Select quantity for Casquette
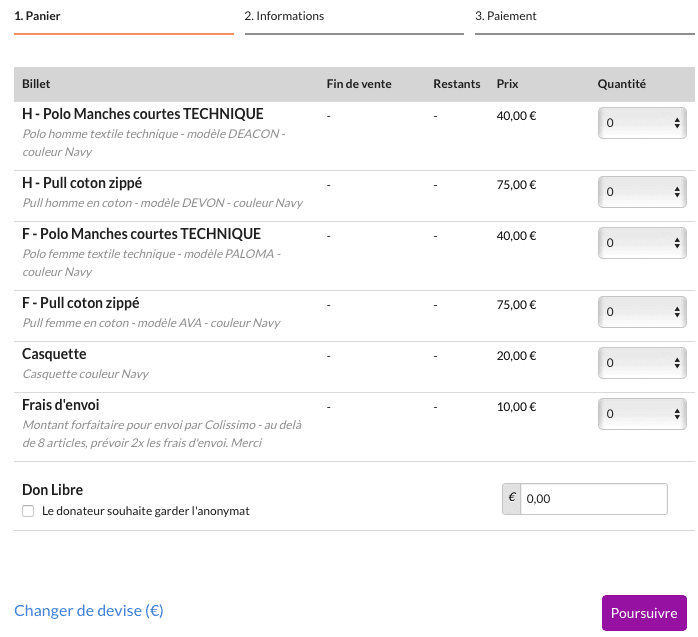This screenshot has height=637, width=698. click(x=642, y=362)
